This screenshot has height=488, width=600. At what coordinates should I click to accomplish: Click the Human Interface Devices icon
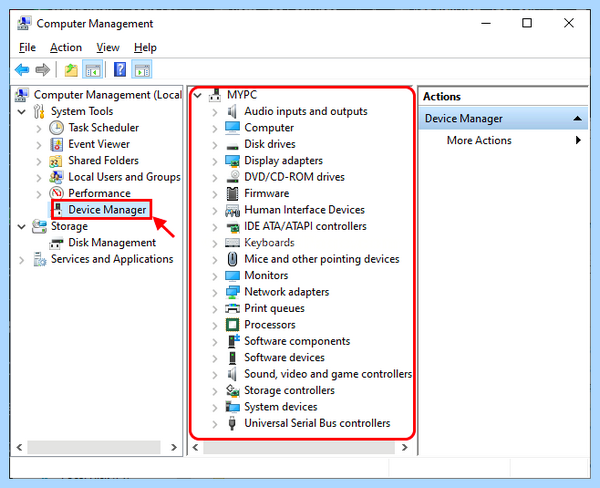pyautogui.click(x=232, y=210)
